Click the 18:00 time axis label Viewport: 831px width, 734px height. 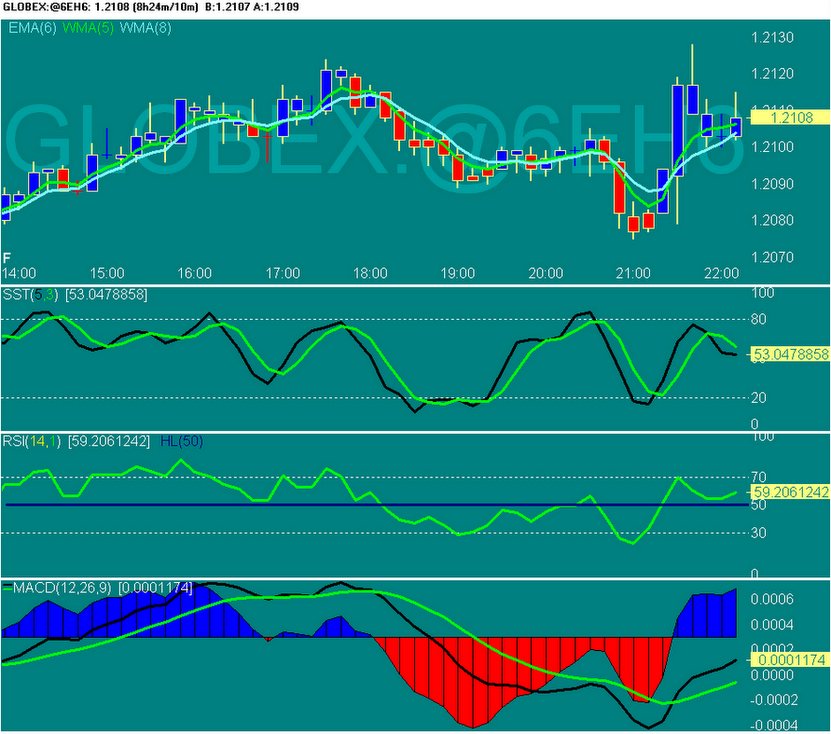370,273
